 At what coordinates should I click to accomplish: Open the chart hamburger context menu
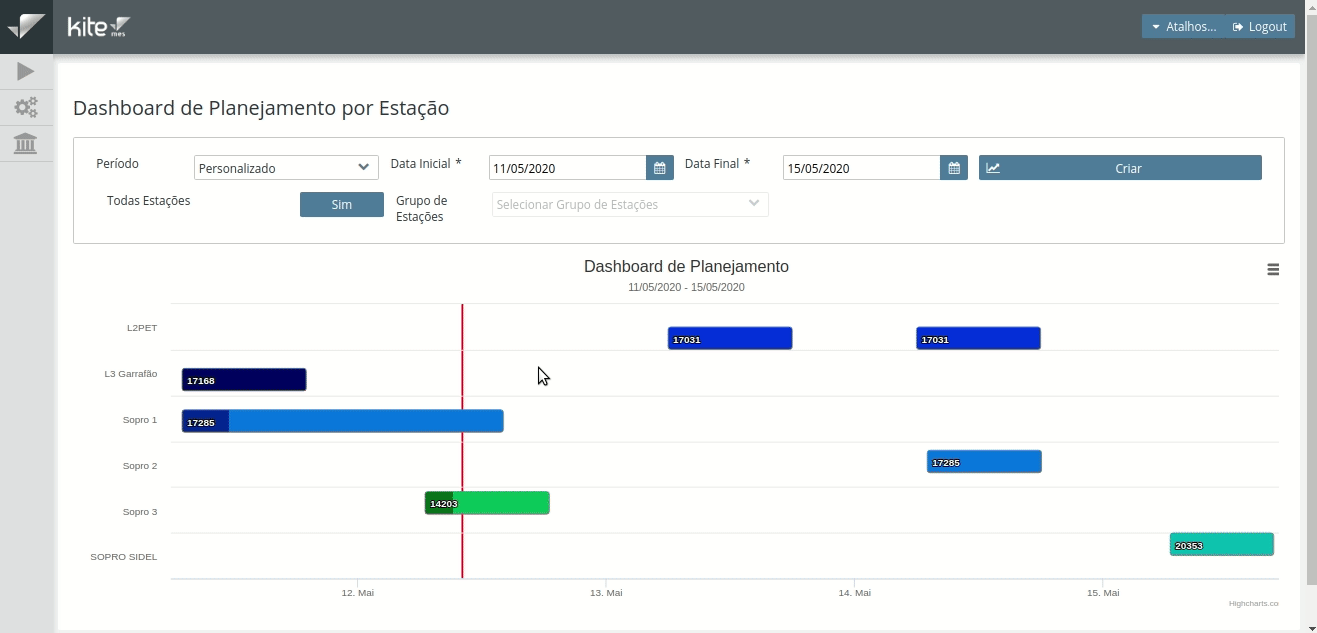[x=1273, y=270]
